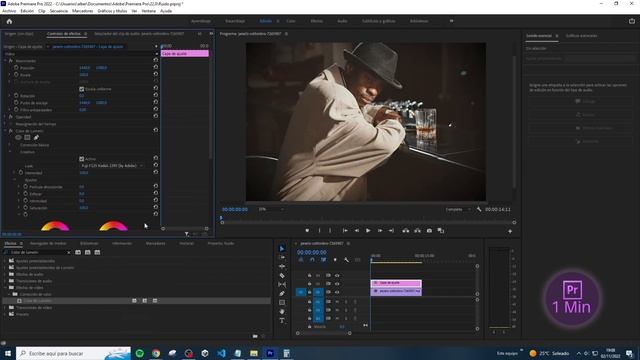Select the Pen tool in the tools panel
640x360 pixels.
tap(282, 293)
